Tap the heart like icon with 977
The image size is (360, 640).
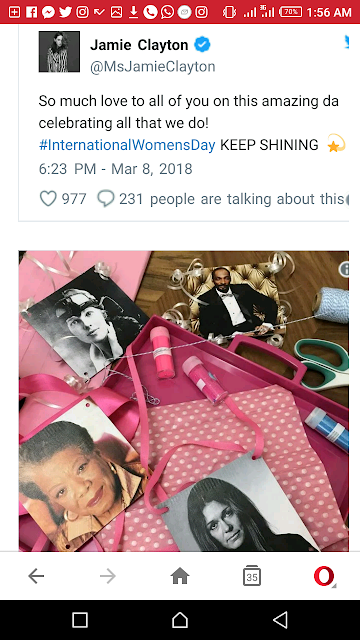(x=48, y=199)
